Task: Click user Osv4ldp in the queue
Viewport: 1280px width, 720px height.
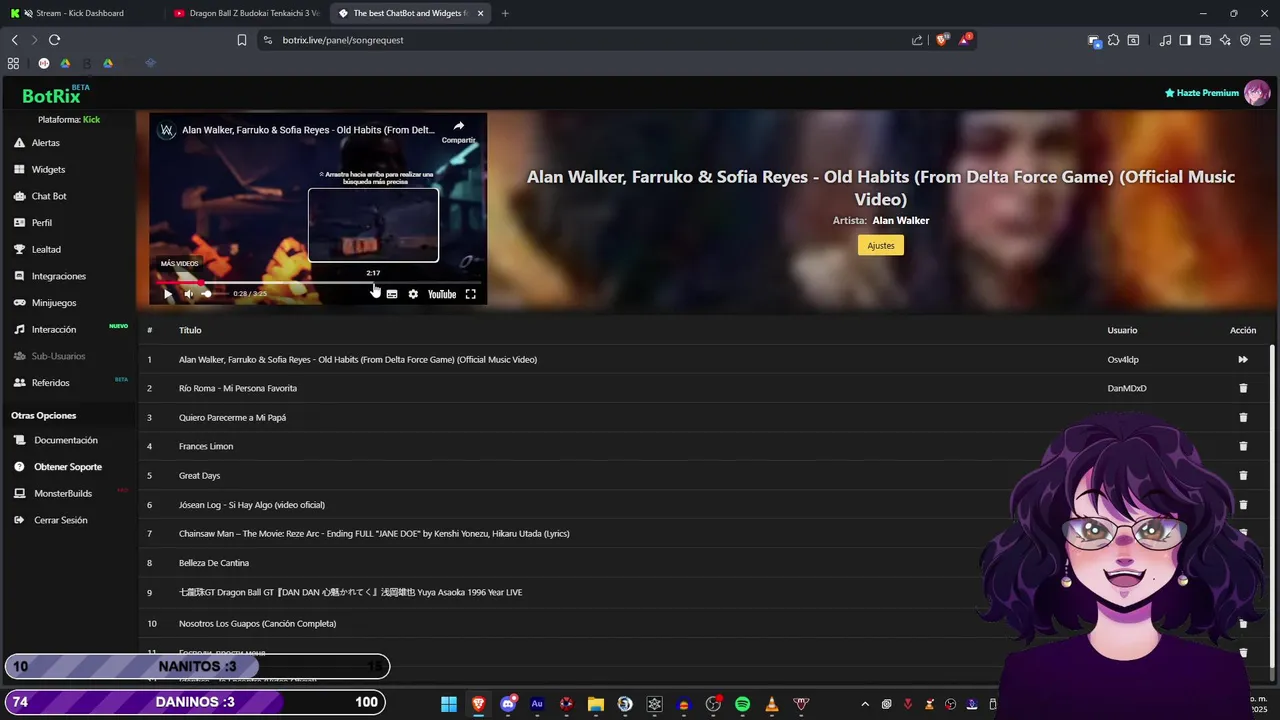Action: 1123,359
